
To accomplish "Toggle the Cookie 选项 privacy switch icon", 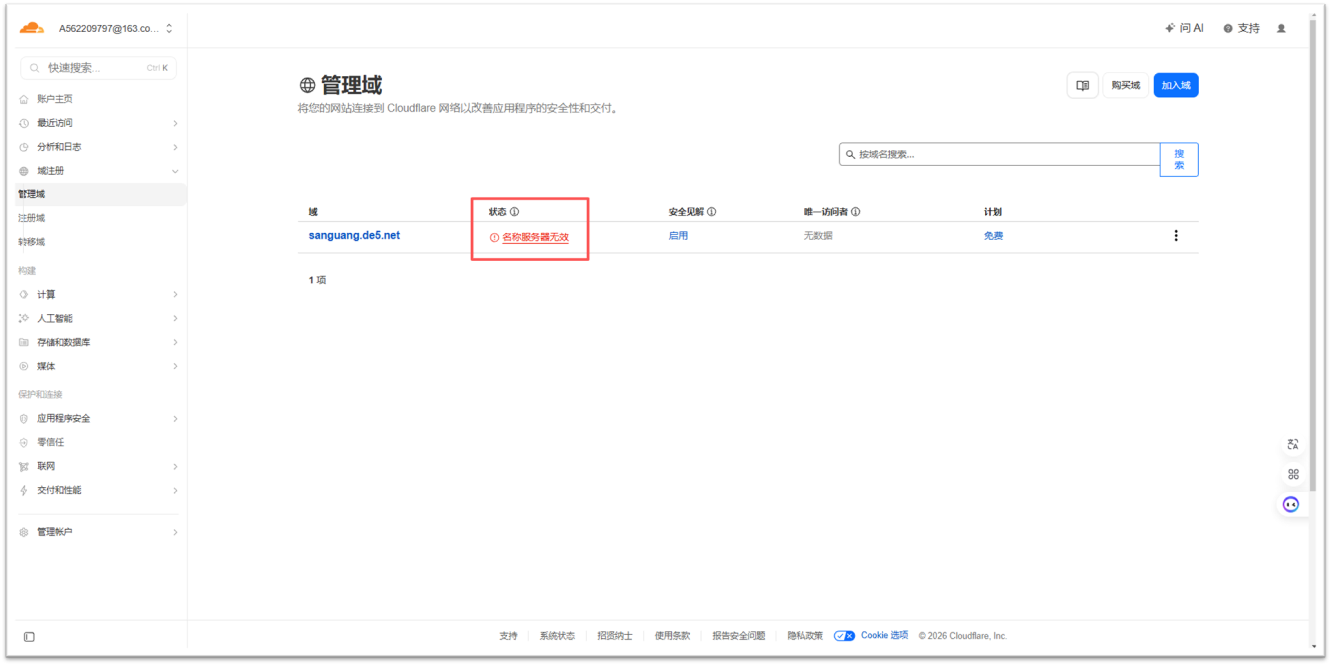I will click(x=844, y=636).
